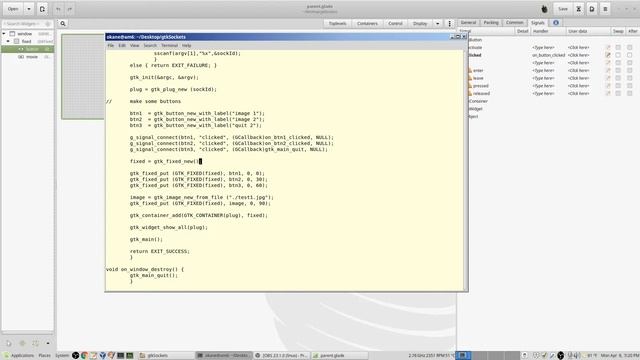Toggle After checkbox for activate signal
This screenshot has width=640, height=360.
coord(630,47)
